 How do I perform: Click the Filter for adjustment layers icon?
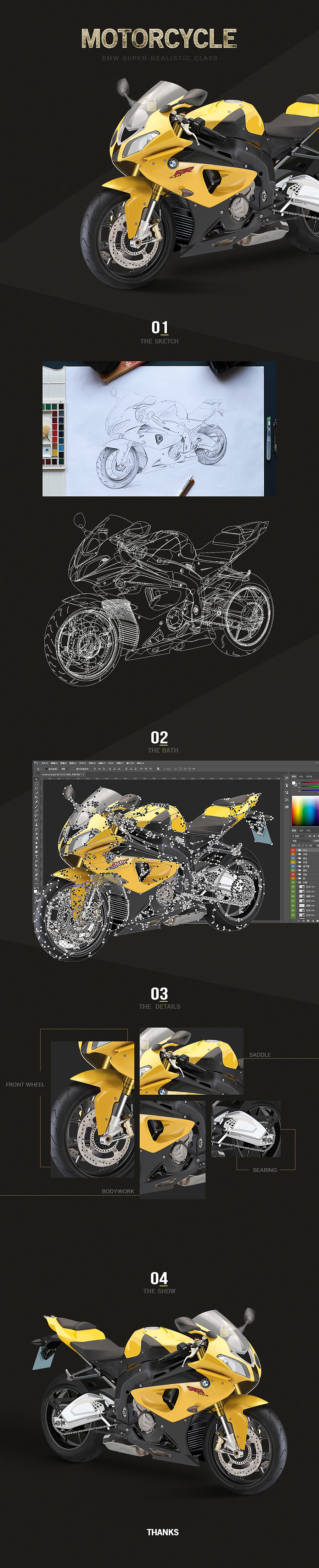(x=314, y=836)
